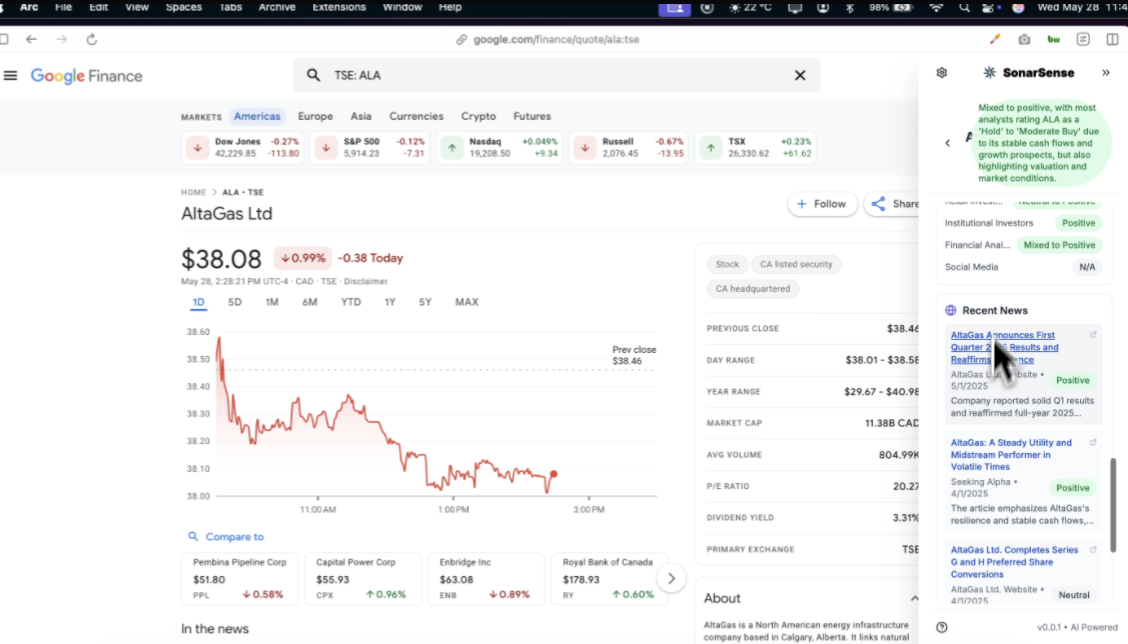Select the 1Y chart range
Image resolution: width=1128 pixels, height=644 pixels.
tap(390, 302)
